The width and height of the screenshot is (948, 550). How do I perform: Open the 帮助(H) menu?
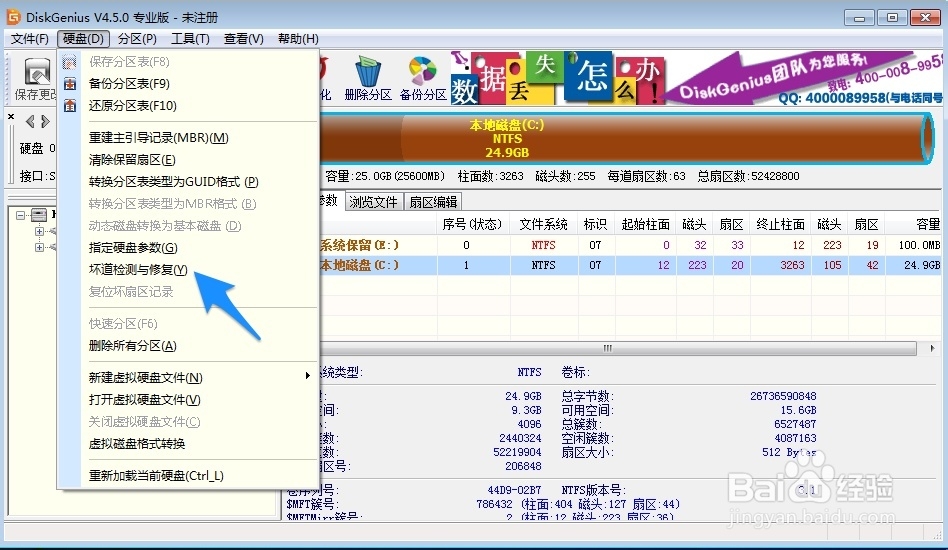298,39
